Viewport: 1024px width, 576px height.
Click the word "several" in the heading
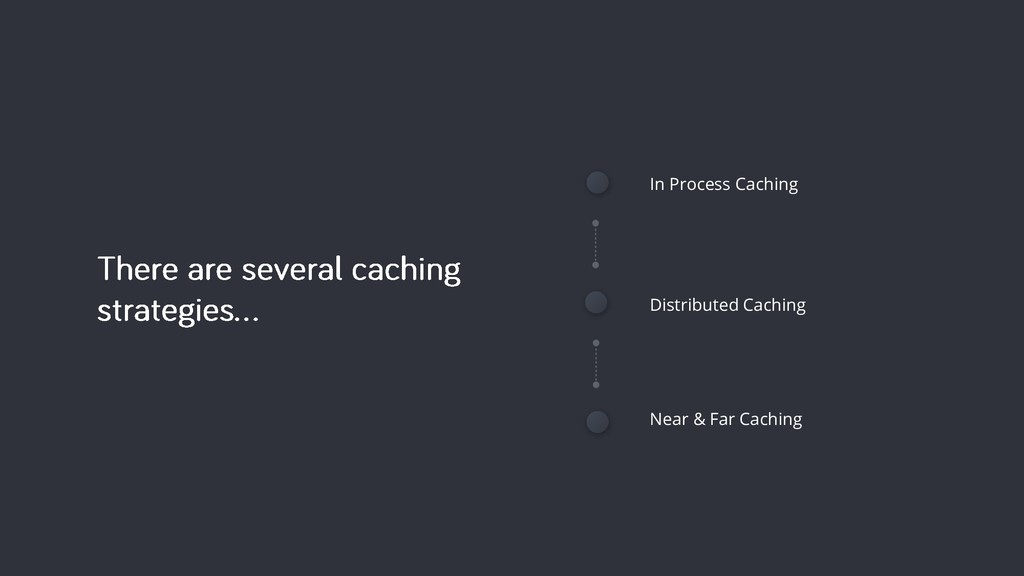tap(292, 269)
